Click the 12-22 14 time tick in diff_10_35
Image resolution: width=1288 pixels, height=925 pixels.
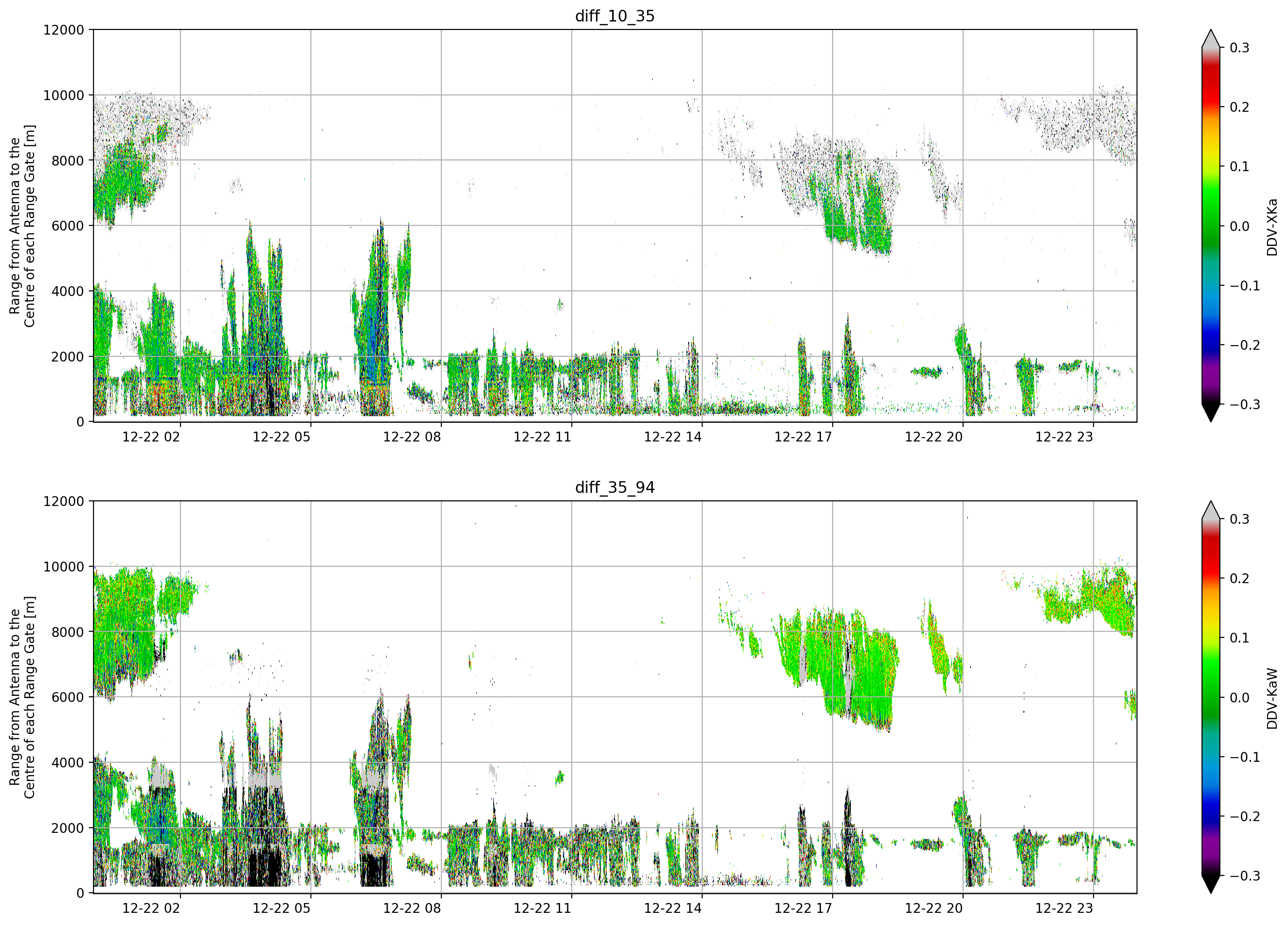tap(673, 437)
